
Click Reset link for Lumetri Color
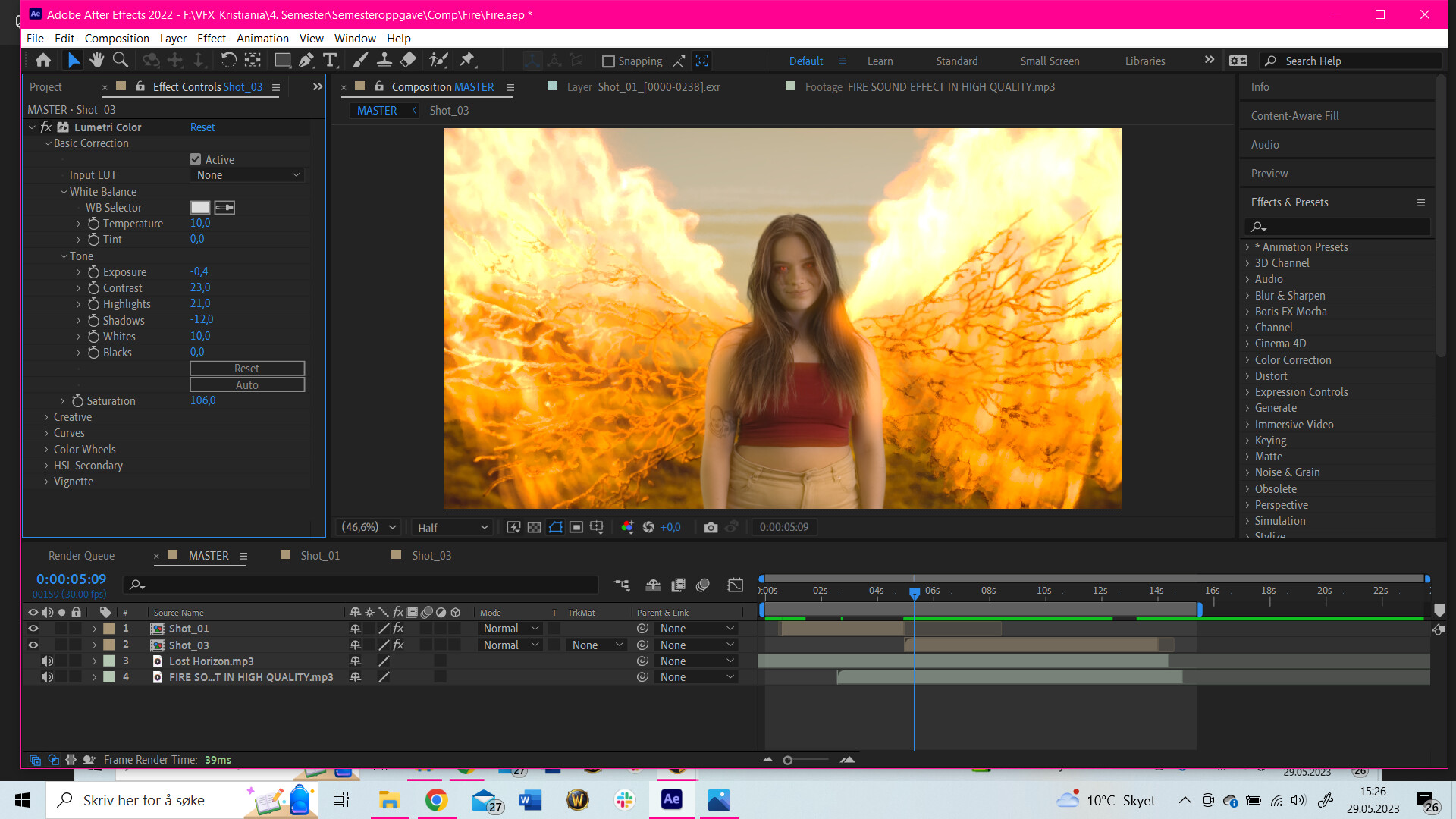202,127
